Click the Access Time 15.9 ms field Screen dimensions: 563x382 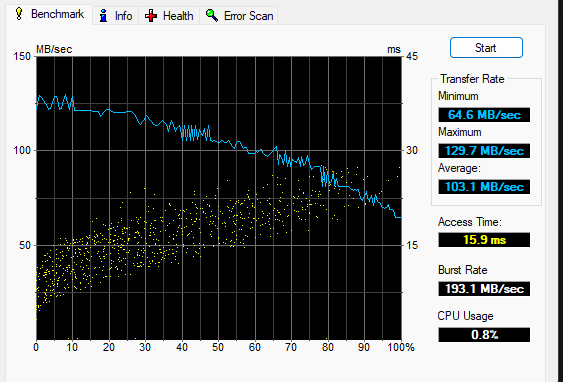[x=484, y=239]
